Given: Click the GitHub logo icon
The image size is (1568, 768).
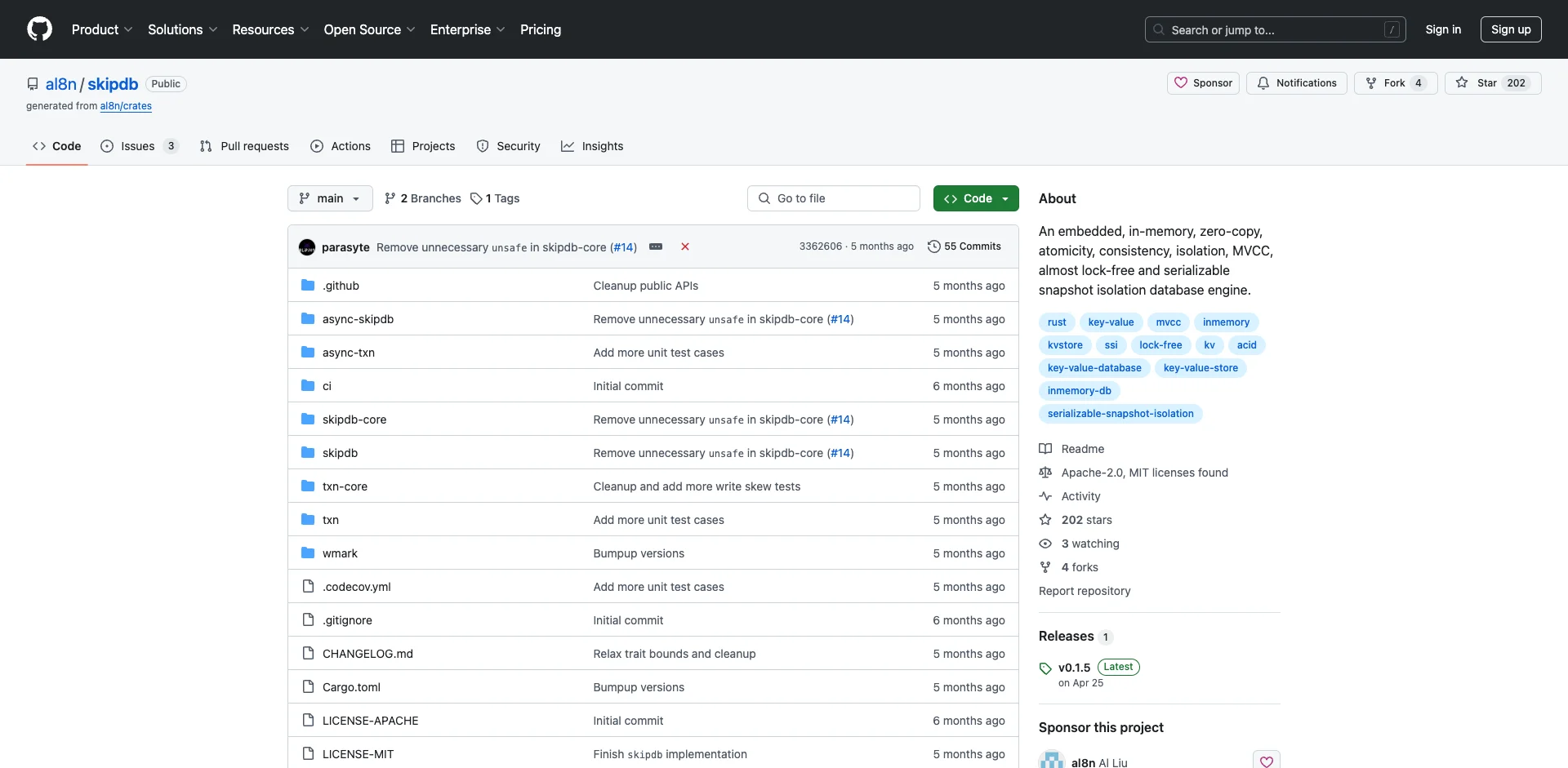Looking at the screenshot, I should click(x=39, y=29).
